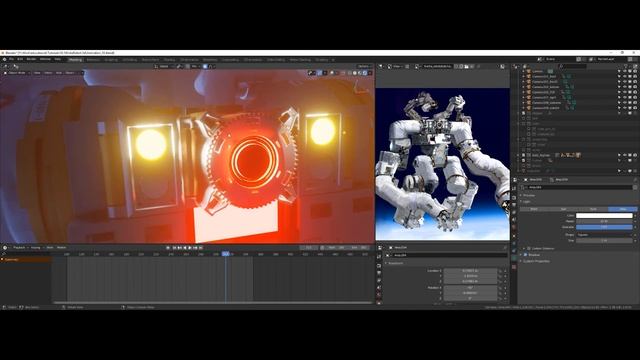Click the pivot point icon
Viewport: 640px width, 360px height.
180,66
